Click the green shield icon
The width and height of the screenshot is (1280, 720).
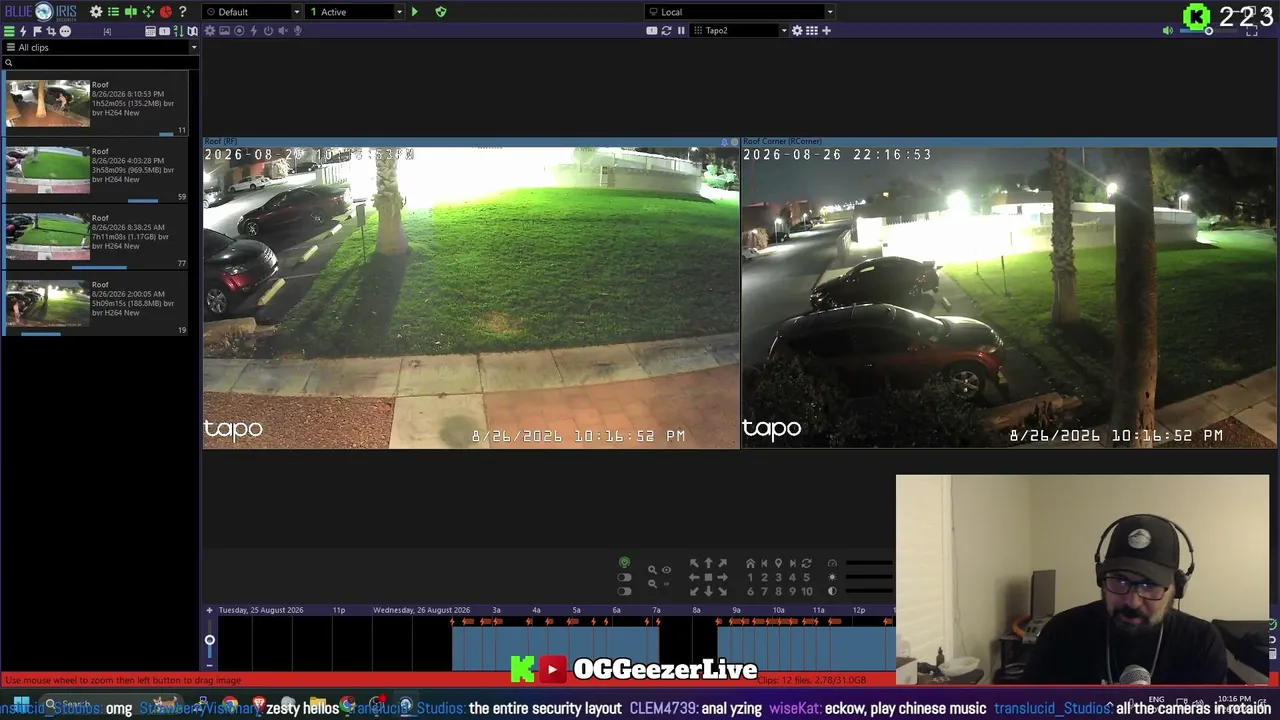[441, 12]
